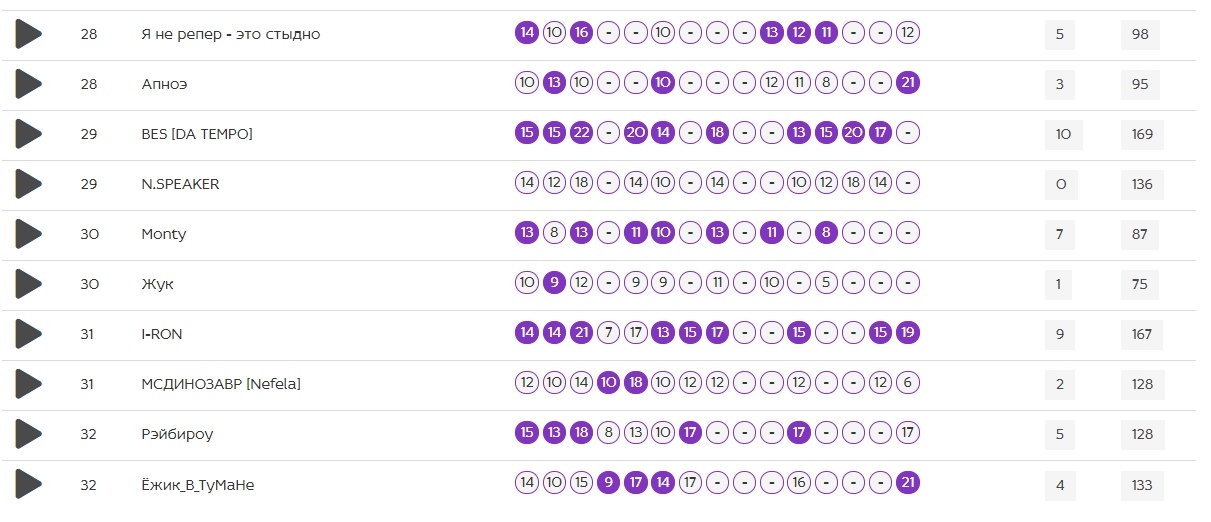Click the score 22 in BES row

pyautogui.click(x=581, y=133)
